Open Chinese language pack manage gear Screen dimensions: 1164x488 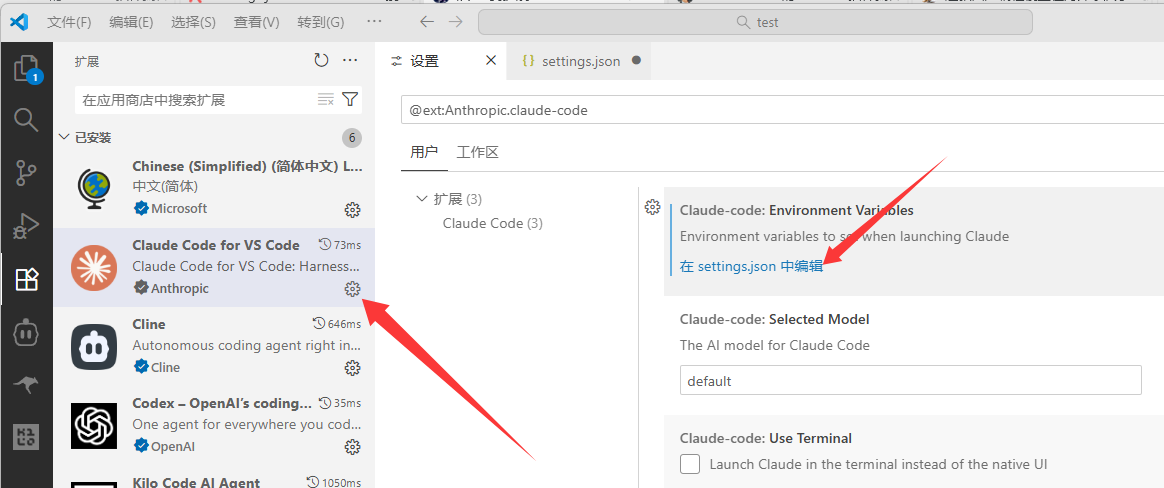coord(353,210)
